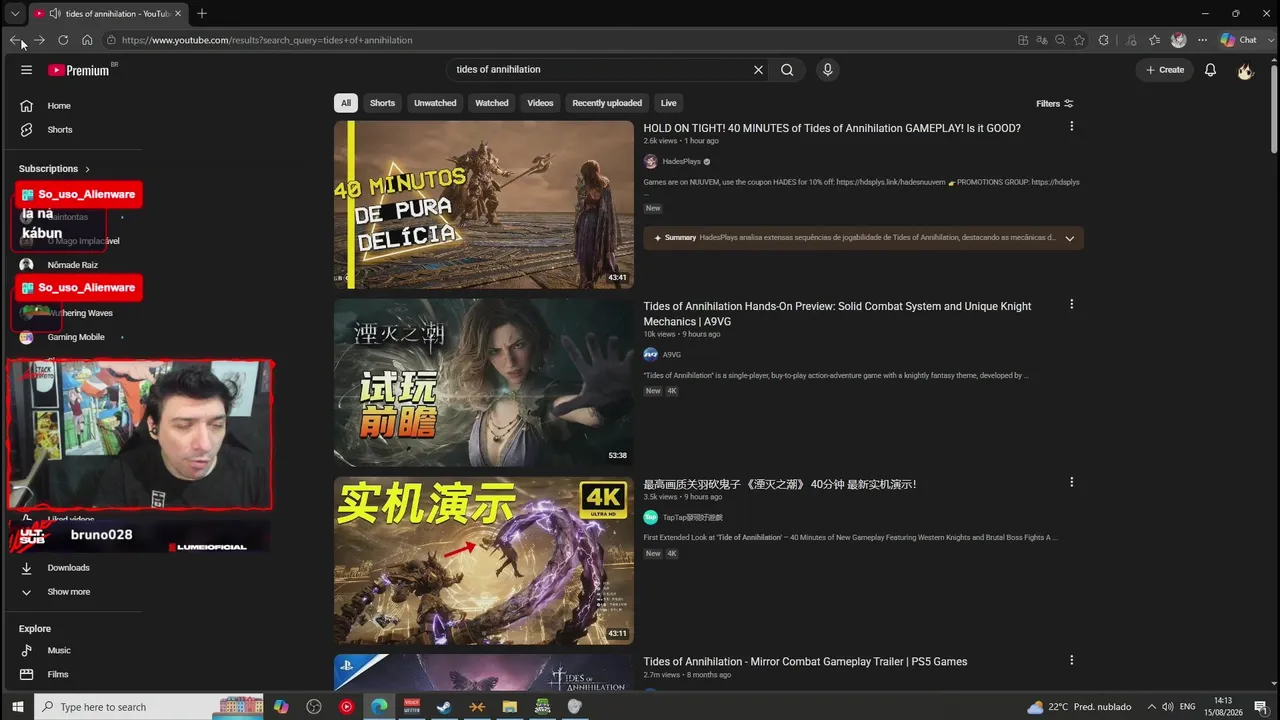Select the Live filter chip
The image size is (1280, 720).
669,103
